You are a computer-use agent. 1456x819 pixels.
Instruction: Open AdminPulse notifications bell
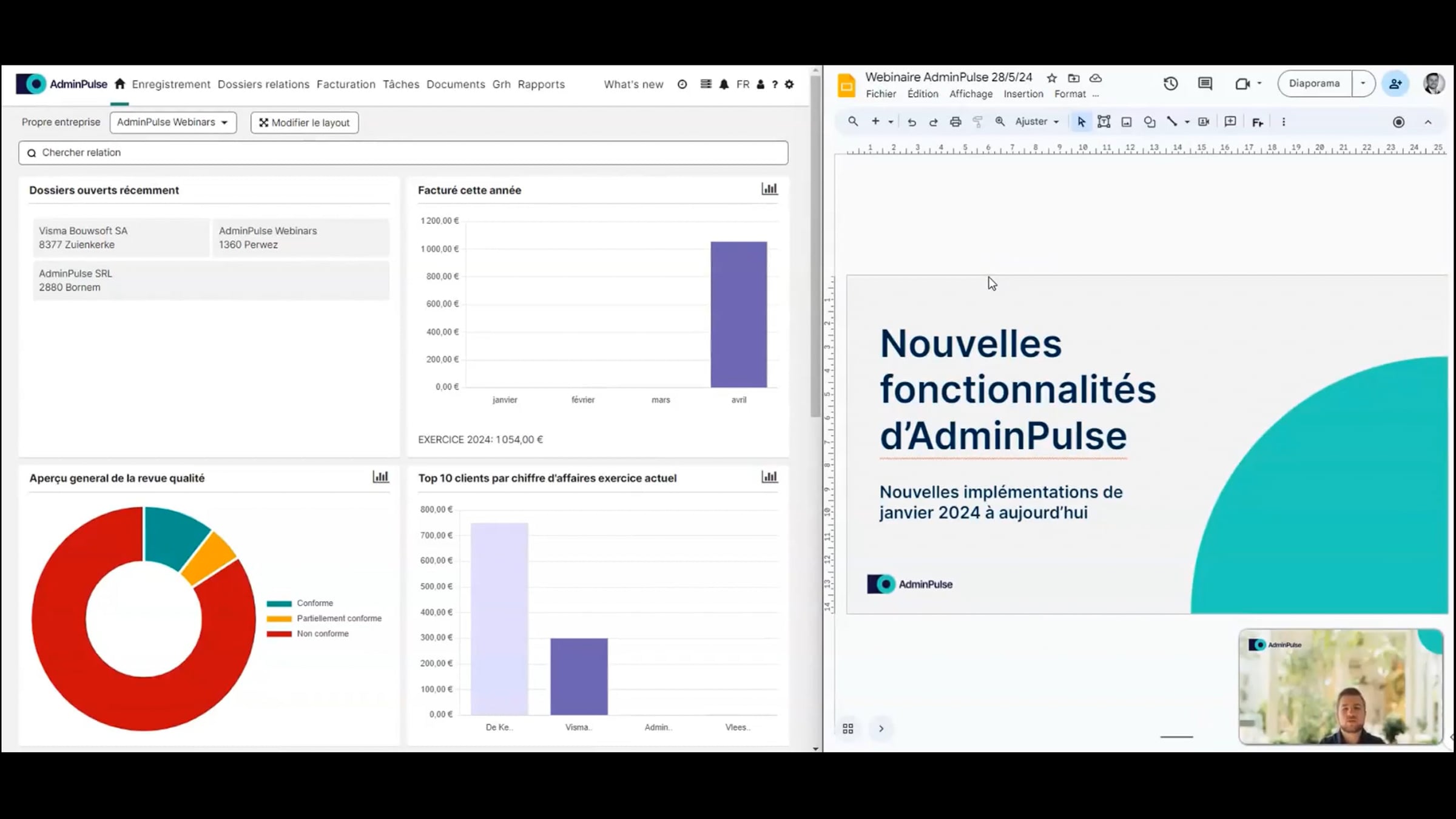[x=724, y=84]
